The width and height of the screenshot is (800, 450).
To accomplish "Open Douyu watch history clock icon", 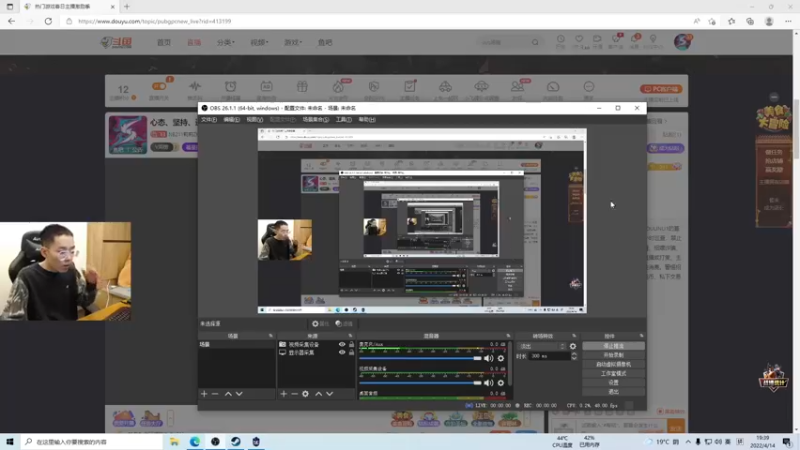I will [561, 39].
